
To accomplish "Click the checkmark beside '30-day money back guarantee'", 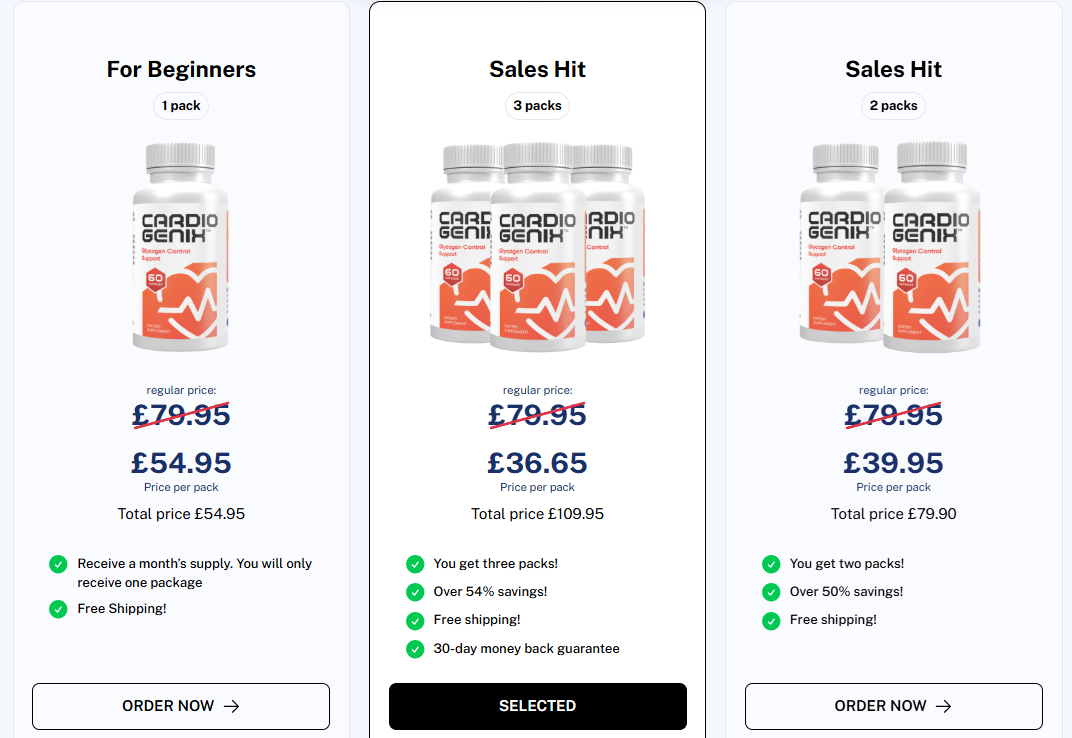I will [415, 649].
